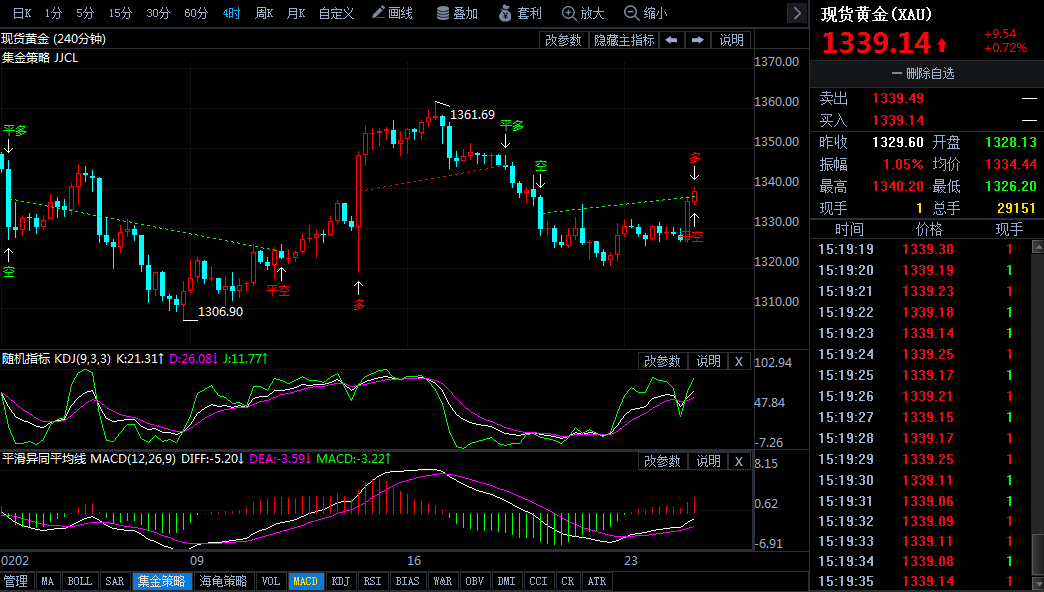The image size is (1044, 592).
Task: Select the 日K daily chart period
Action: [21, 13]
